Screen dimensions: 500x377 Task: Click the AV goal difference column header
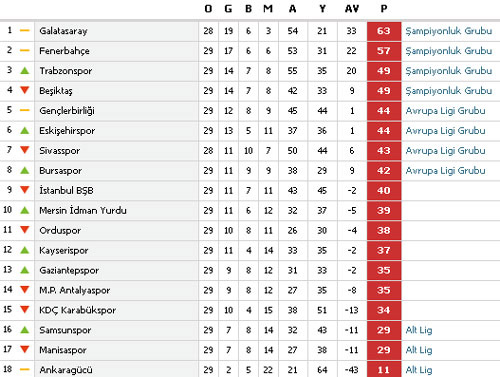(352, 9)
